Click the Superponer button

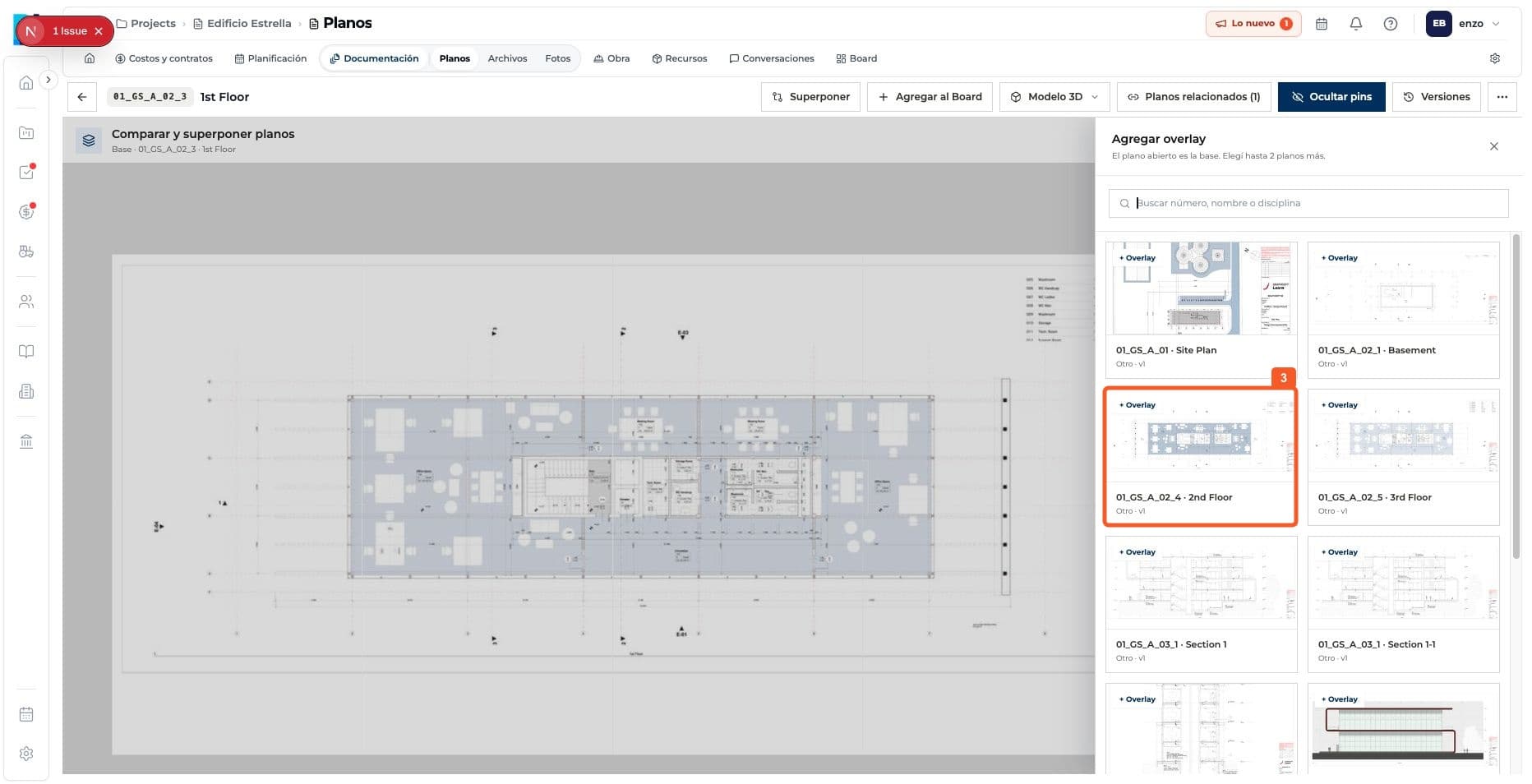point(811,97)
